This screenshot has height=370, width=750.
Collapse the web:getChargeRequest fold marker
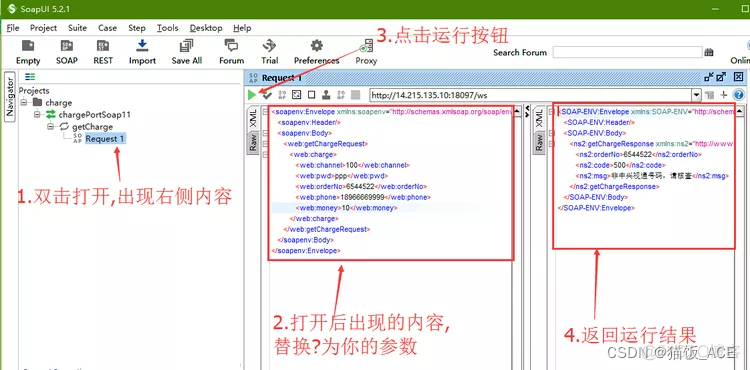[x=265, y=143]
